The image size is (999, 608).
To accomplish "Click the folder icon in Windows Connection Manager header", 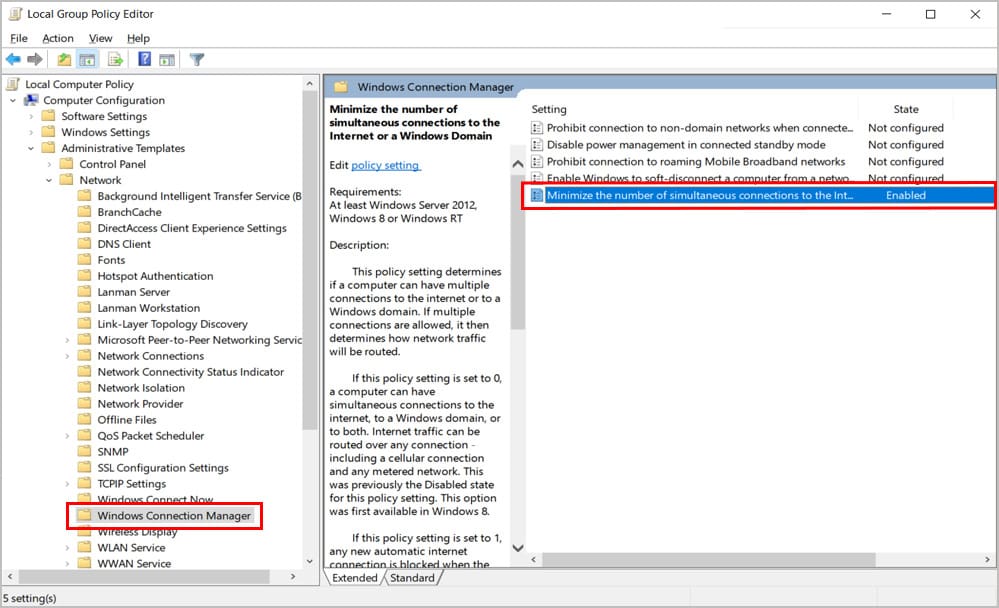I will 341,87.
